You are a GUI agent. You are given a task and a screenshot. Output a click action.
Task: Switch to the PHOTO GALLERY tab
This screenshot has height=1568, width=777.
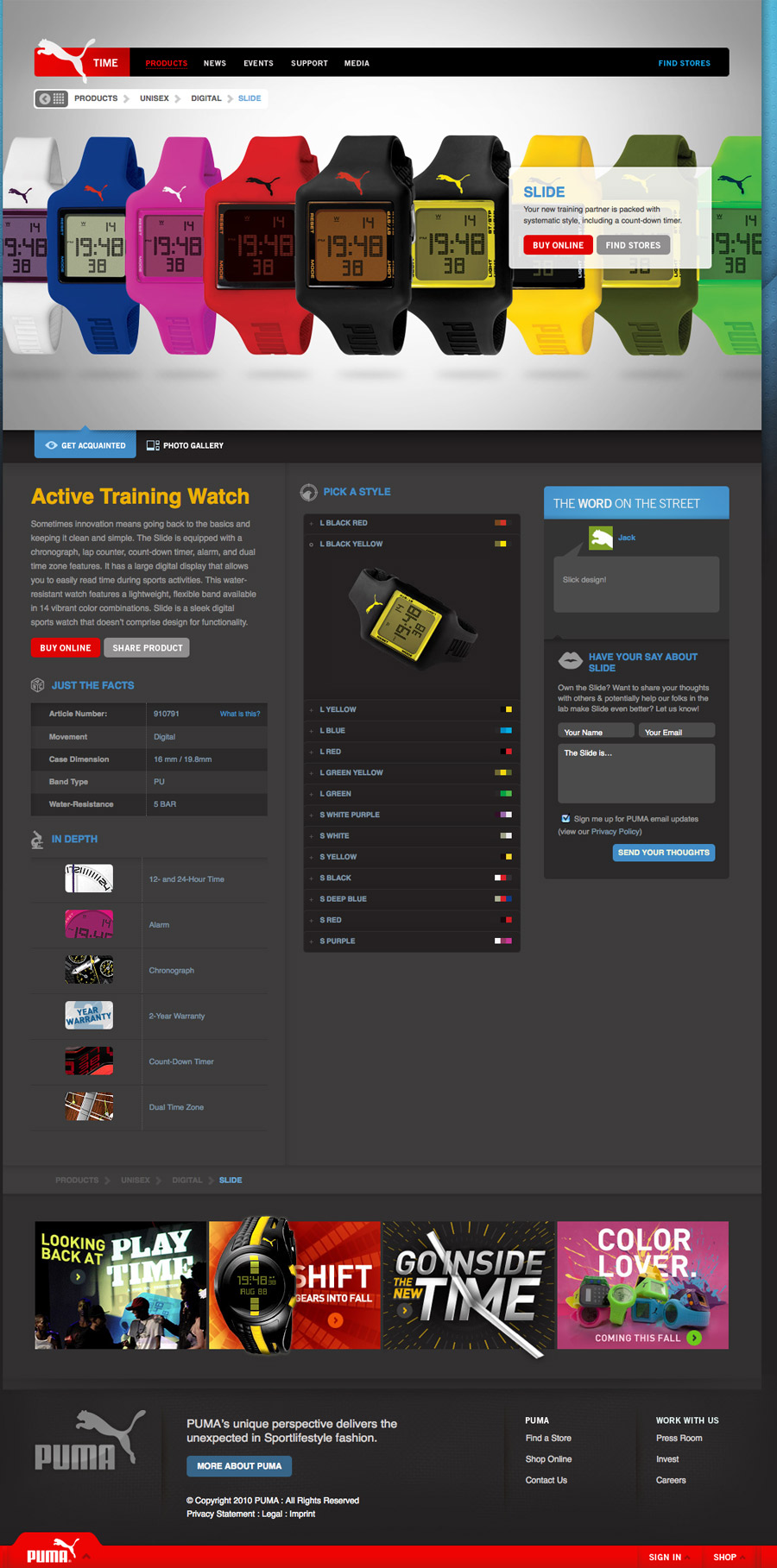[186, 445]
